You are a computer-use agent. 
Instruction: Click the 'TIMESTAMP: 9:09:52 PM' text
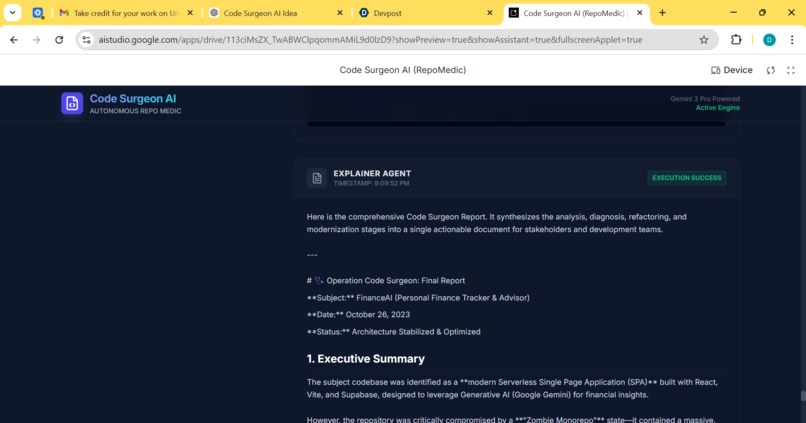(x=372, y=183)
